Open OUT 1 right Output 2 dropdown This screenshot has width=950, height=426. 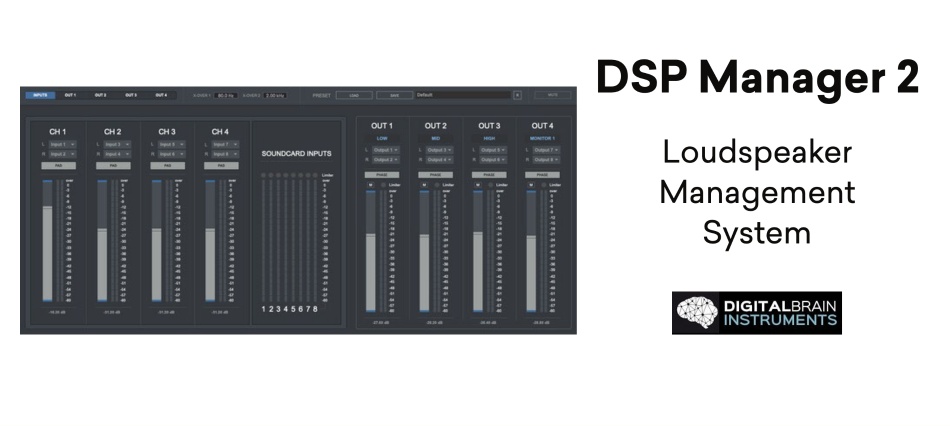[385, 159]
